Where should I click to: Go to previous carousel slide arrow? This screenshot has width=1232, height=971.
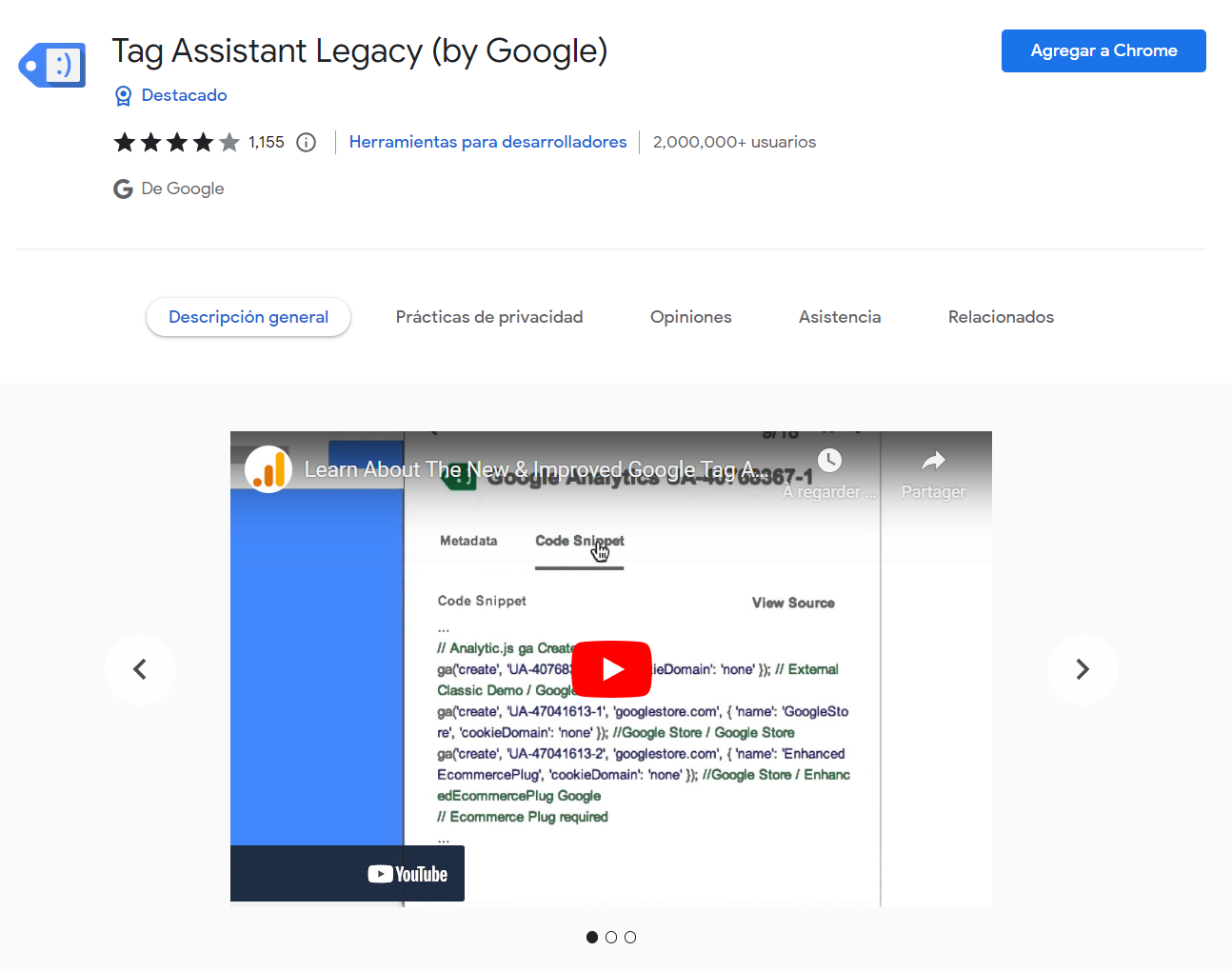click(x=140, y=669)
